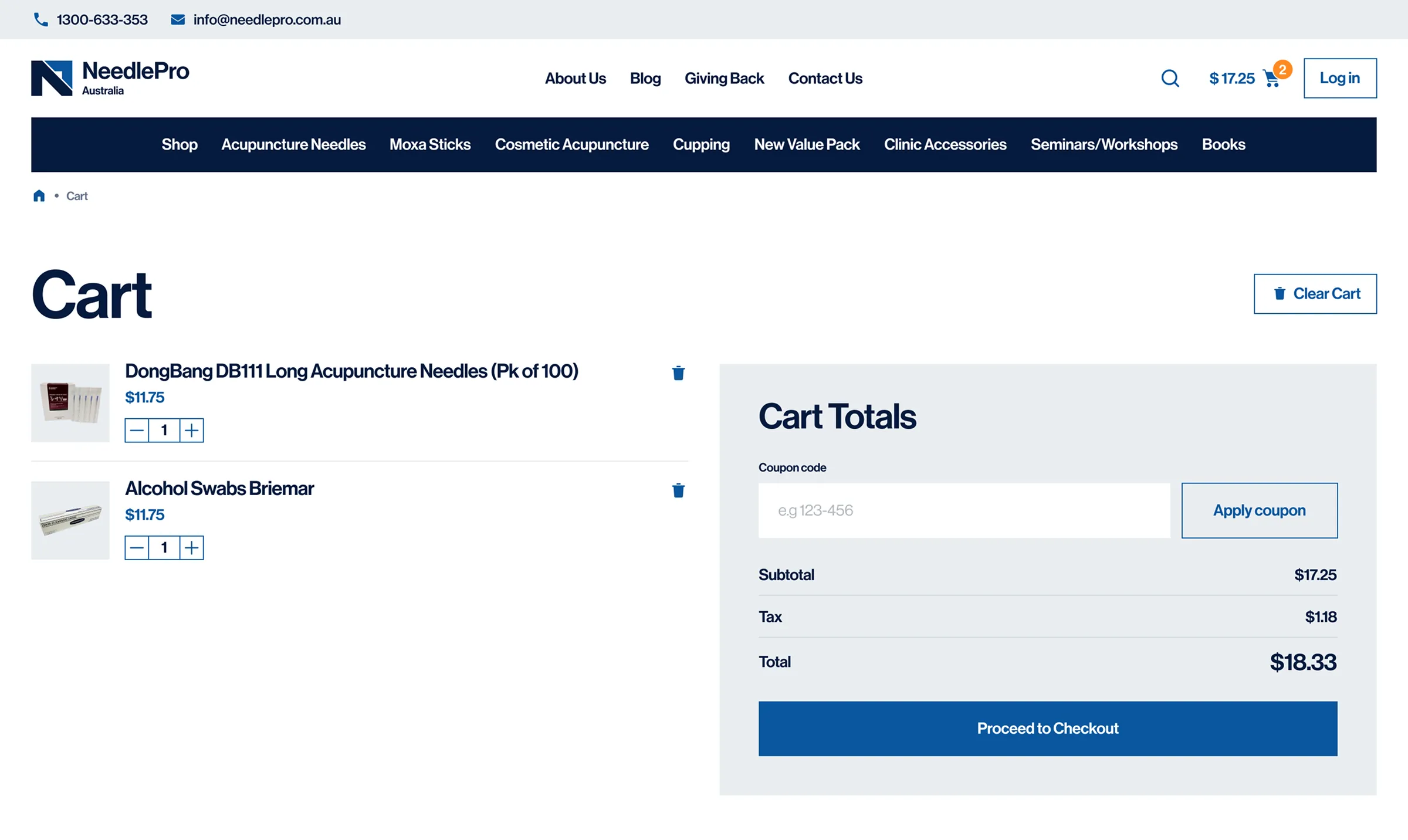Open DongBang DB111 Long Acupuncture Needles product
This screenshot has width=1408, height=840.
coord(351,371)
